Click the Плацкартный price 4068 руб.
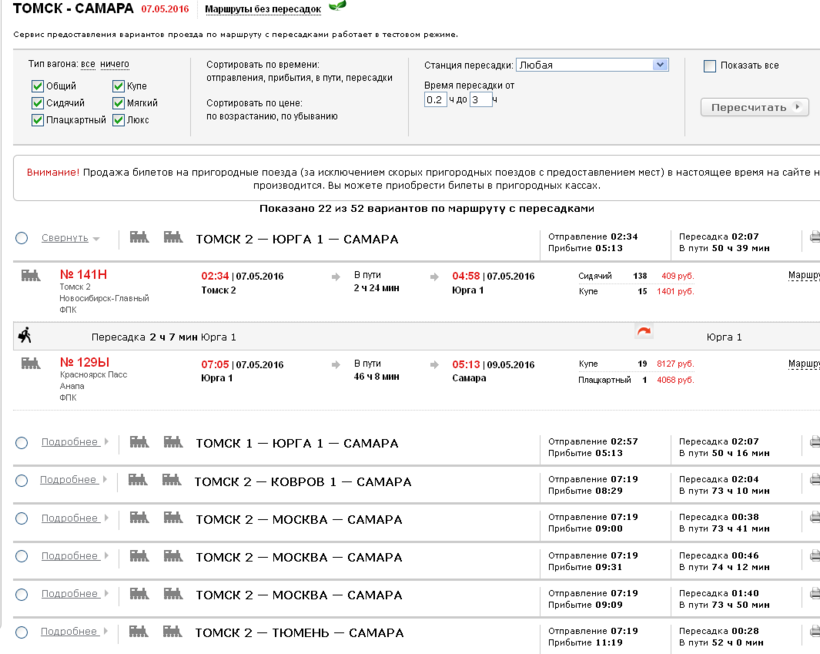Image resolution: width=820 pixels, height=654 pixels. point(676,380)
